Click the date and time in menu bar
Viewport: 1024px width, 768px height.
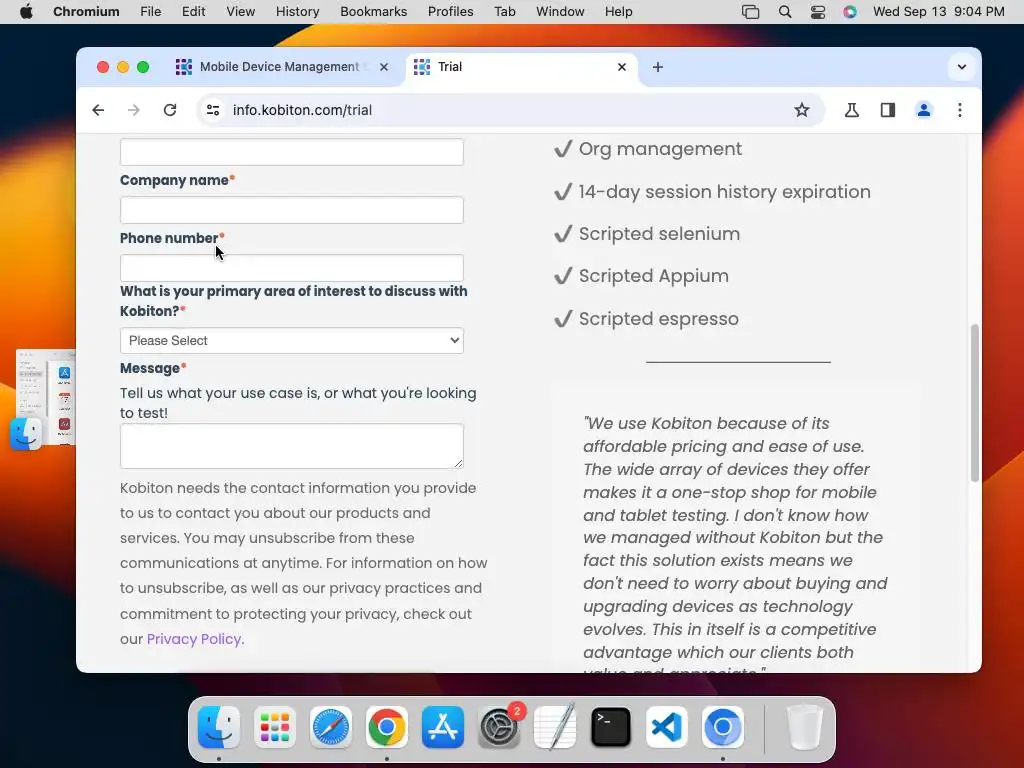click(x=938, y=12)
